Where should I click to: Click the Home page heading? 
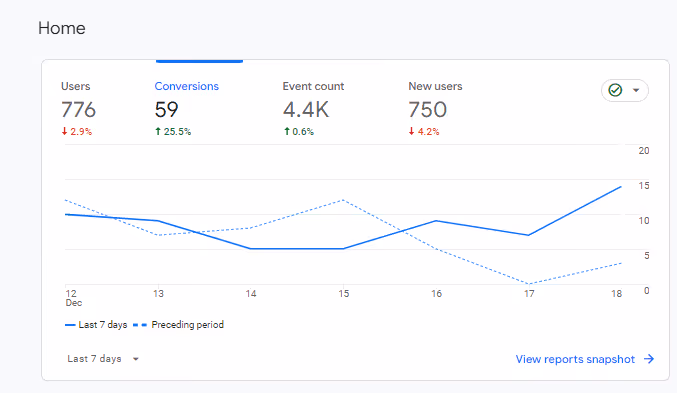click(62, 29)
